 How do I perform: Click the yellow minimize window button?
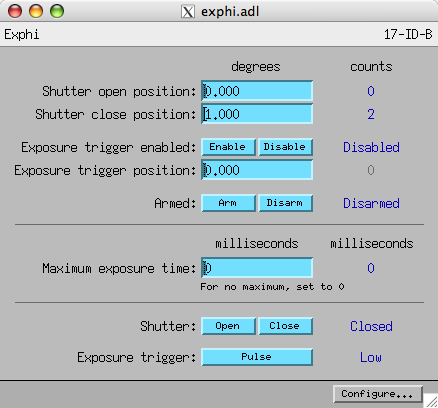pyautogui.click(x=36, y=11)
